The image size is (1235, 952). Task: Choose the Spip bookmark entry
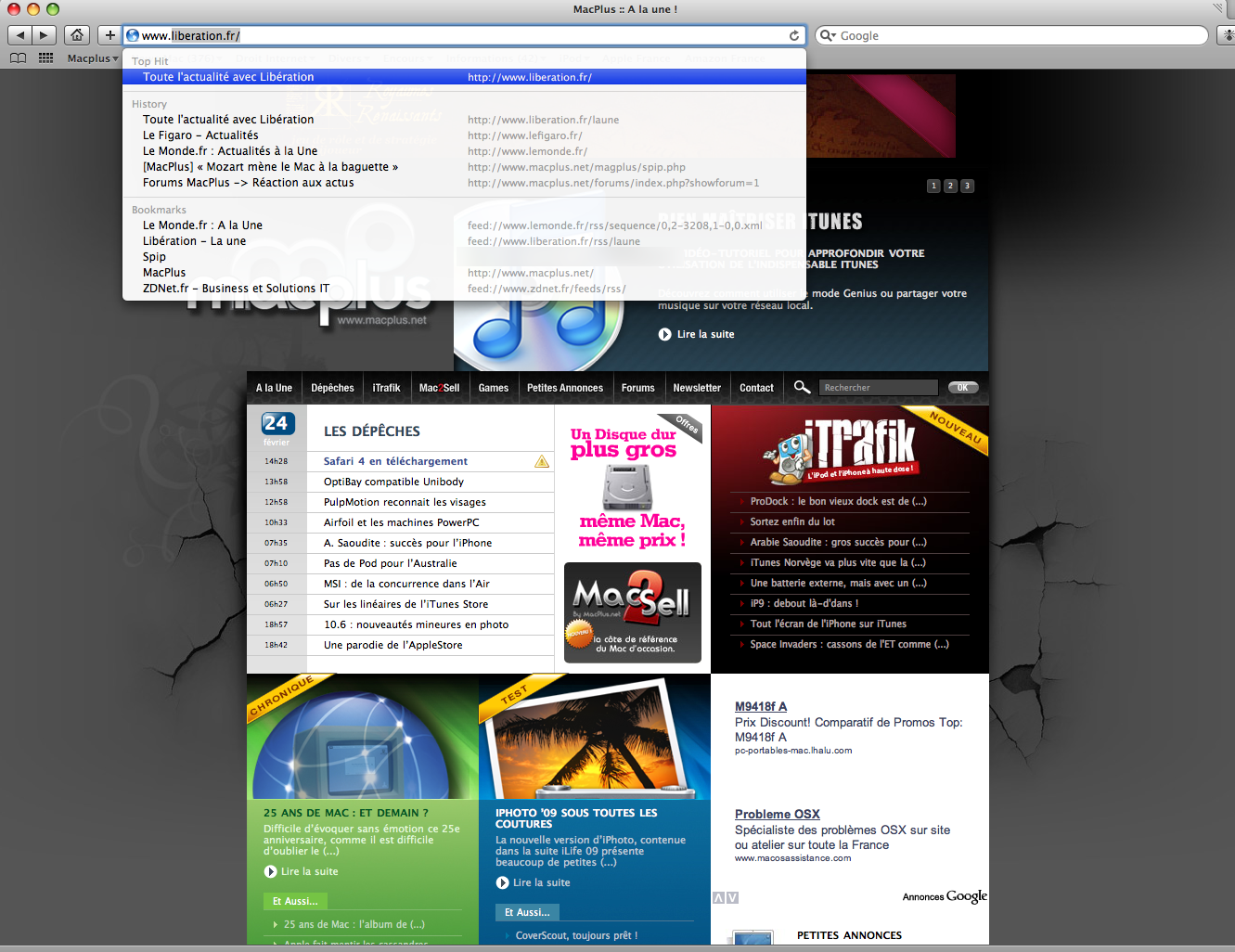[464, 257]
